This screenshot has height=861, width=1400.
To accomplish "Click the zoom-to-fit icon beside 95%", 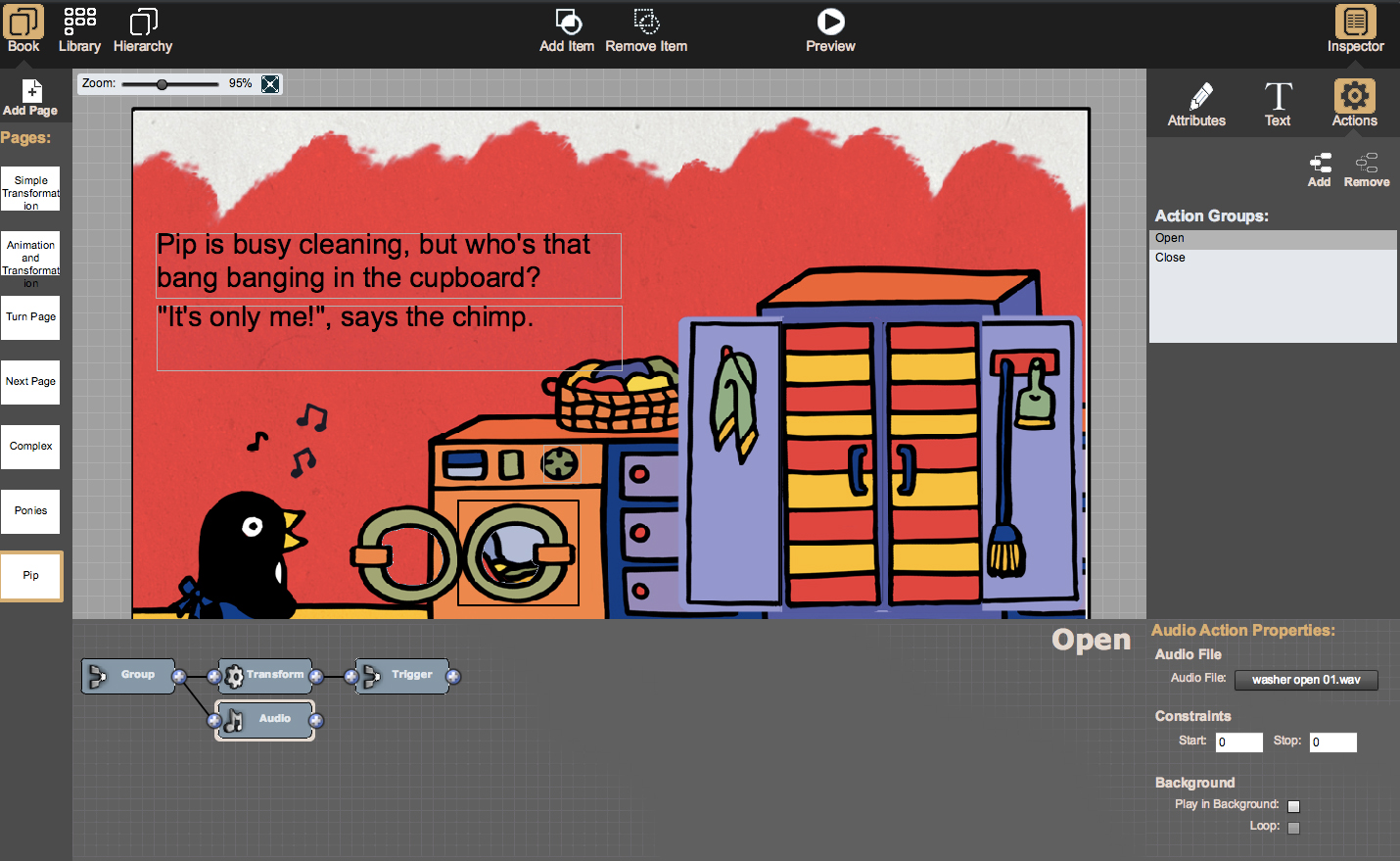I will click(270, 84).
